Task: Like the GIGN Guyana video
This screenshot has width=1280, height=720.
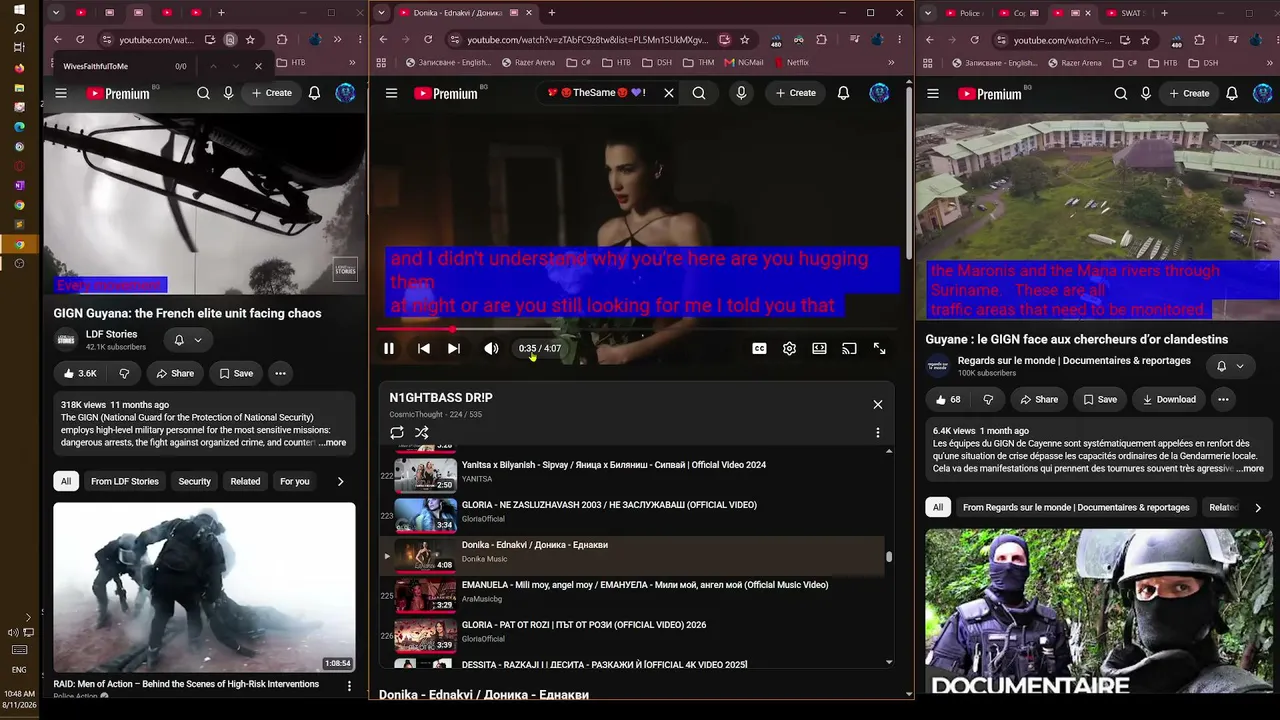Action: coord(79,374)
